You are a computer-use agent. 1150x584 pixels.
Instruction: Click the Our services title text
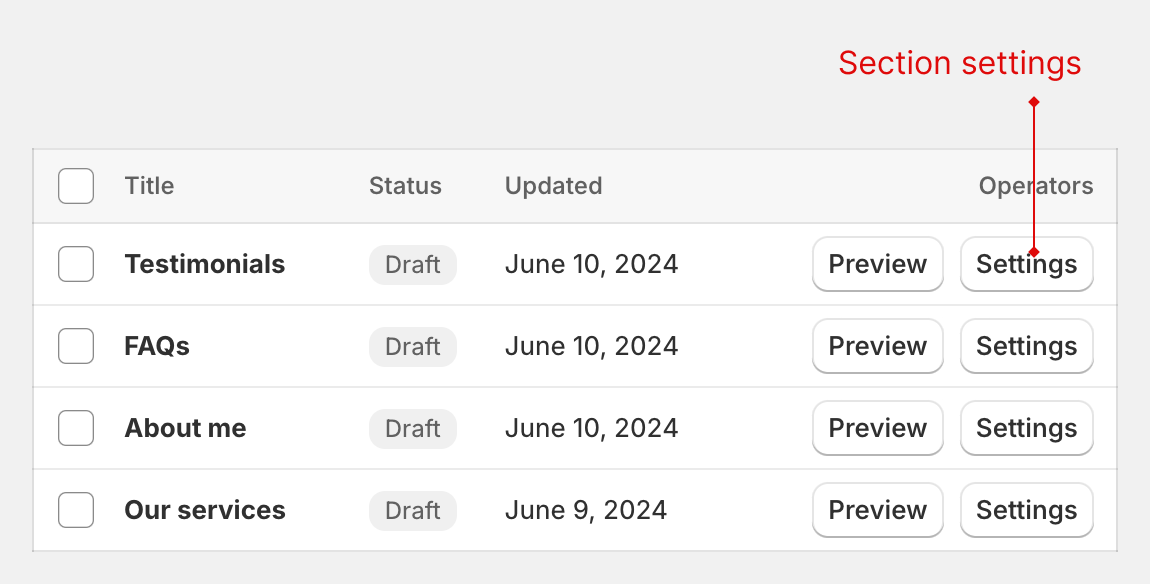click(204, 510)
